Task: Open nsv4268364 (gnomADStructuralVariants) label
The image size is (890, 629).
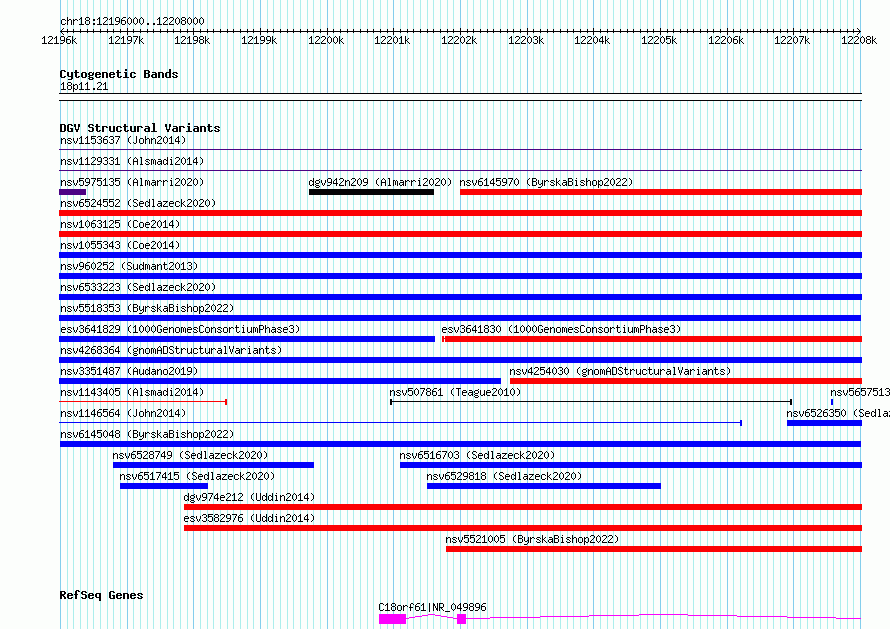Action: point(171,350)
